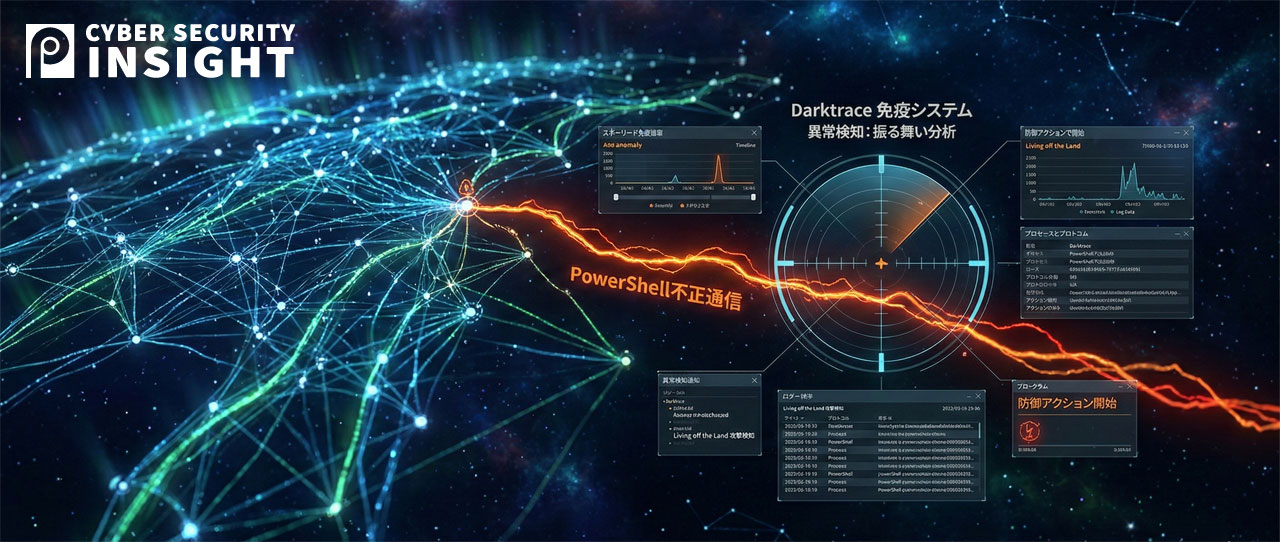Close the 防御アクション開始 program panel

click(1130, 387)
